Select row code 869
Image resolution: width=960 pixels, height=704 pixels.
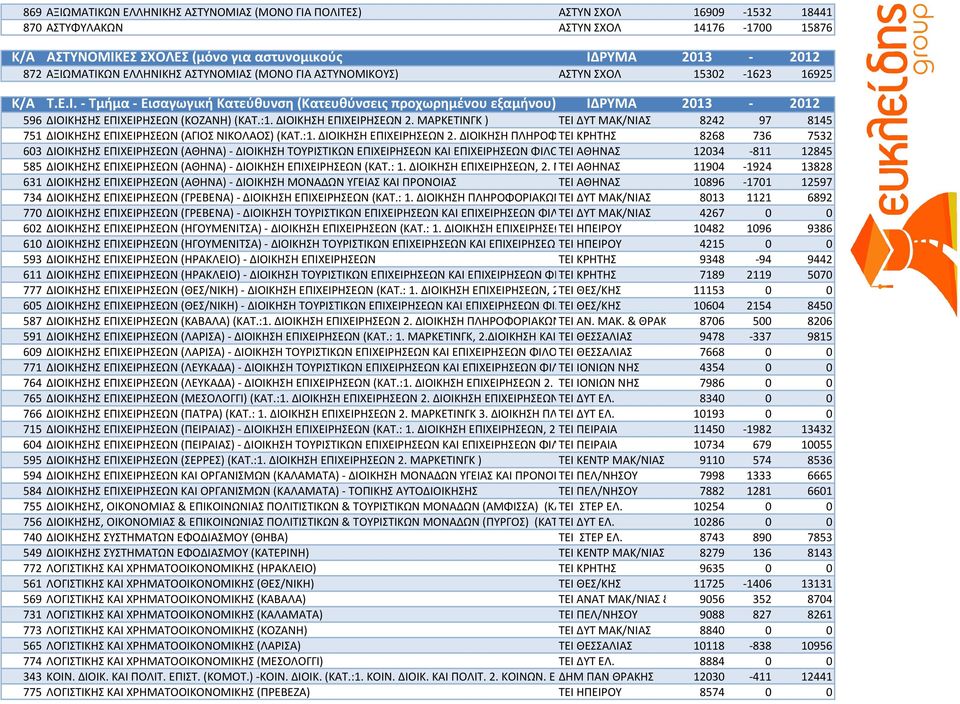click(32, 12)
